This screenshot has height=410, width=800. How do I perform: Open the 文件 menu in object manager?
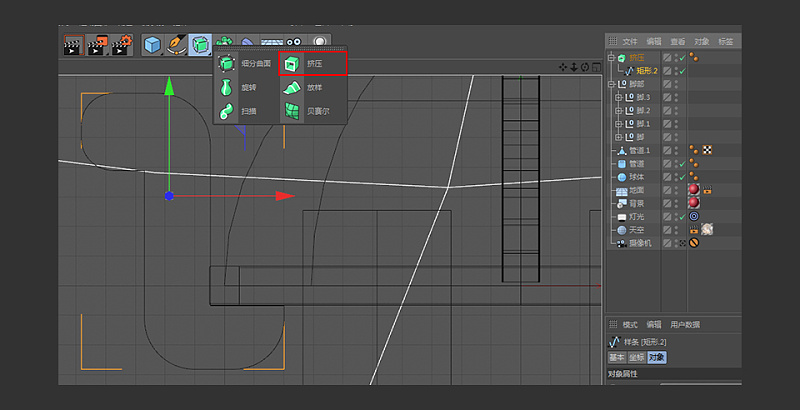630,42
